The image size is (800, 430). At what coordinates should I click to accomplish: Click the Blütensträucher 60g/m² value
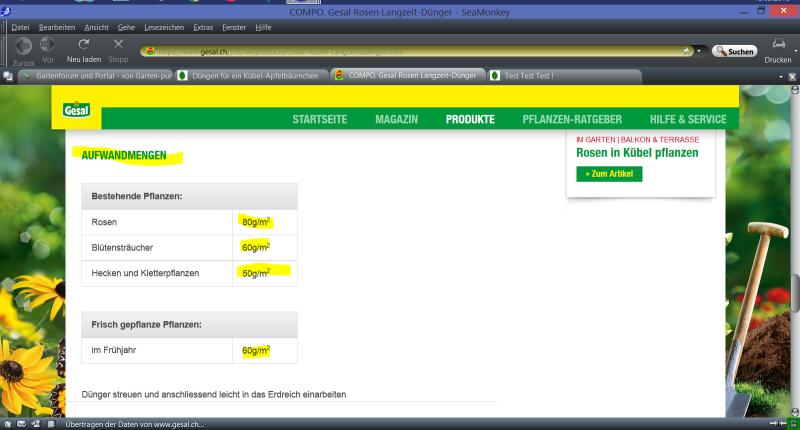pos(256,247)
